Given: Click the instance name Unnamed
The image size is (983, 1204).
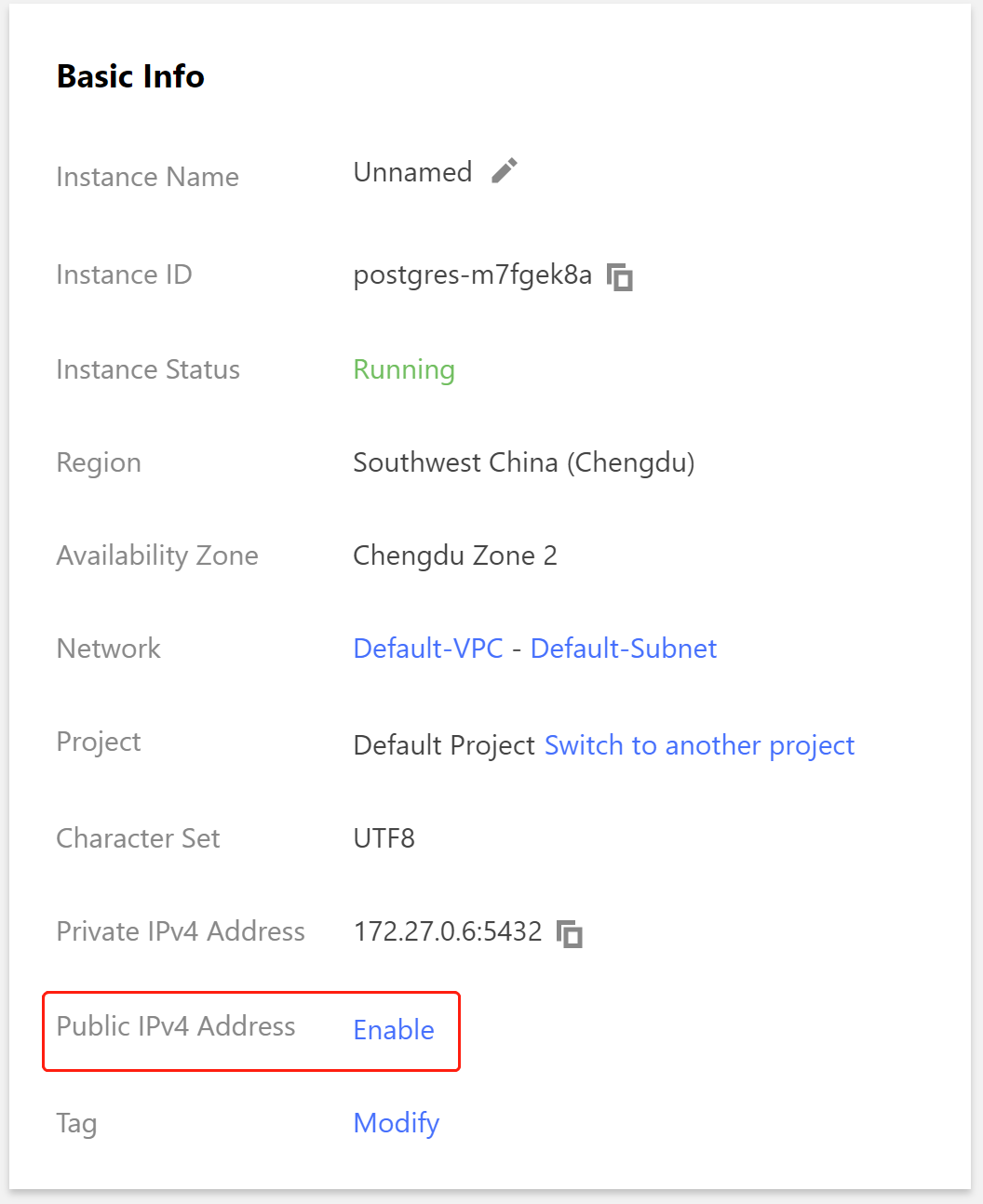Looking at the screenshot, I should 412,172.
